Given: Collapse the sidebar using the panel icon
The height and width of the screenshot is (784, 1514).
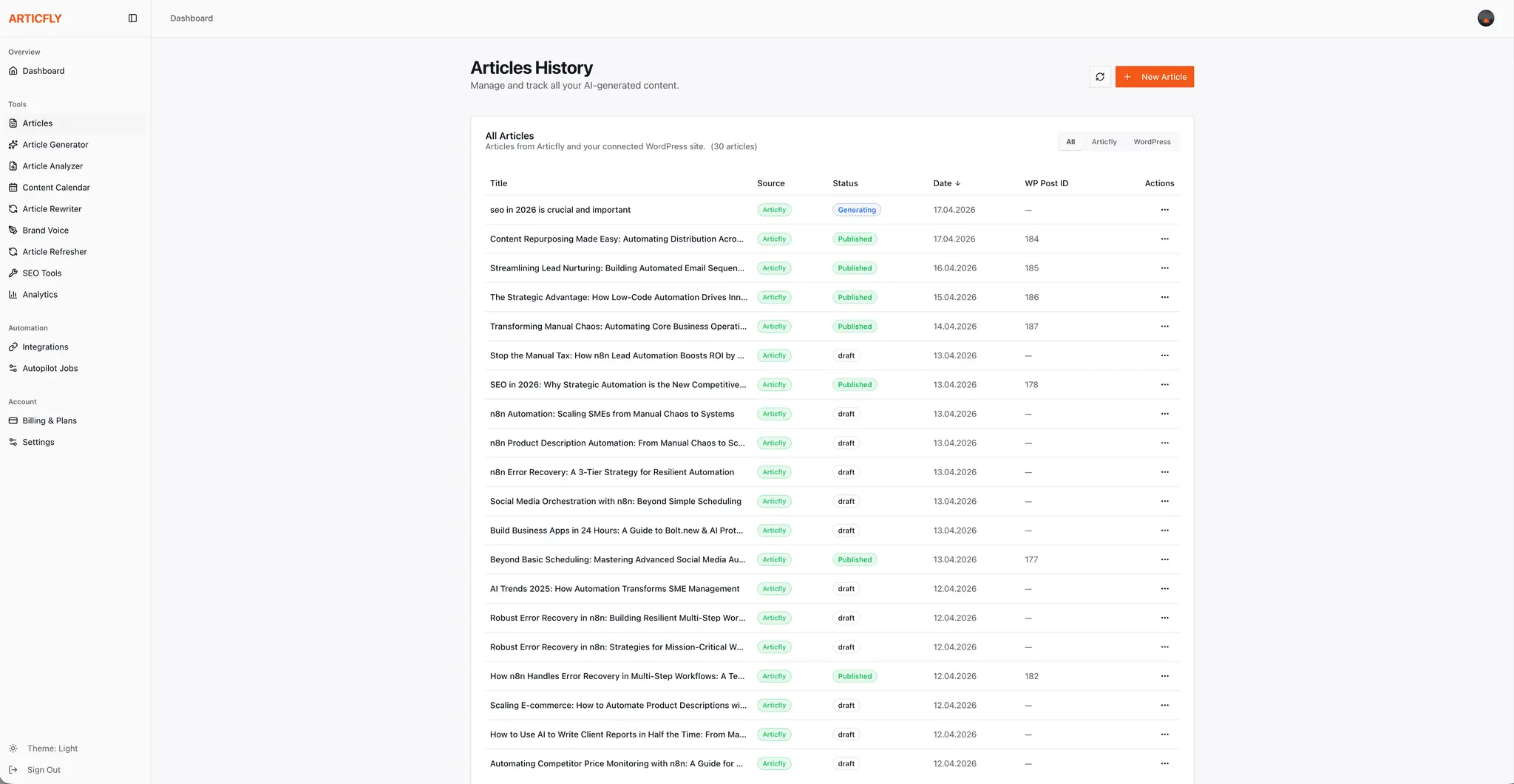Looking at the screenshot, I should [x=132, y=18].
